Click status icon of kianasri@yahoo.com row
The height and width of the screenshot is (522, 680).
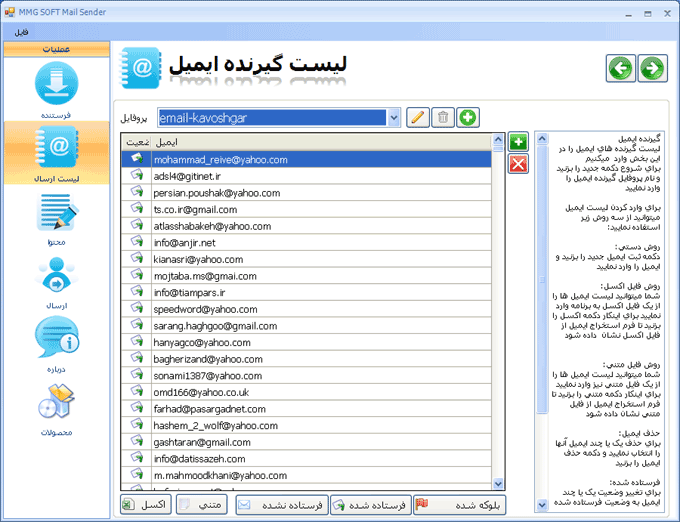(x=137, y=258)
